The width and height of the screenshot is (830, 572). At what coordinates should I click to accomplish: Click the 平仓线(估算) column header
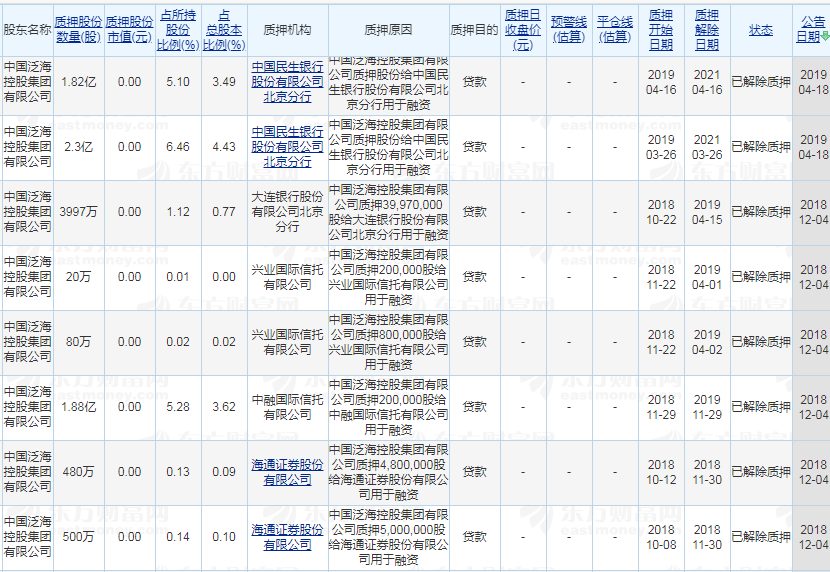pyautogui.click(x=615, y=29)
